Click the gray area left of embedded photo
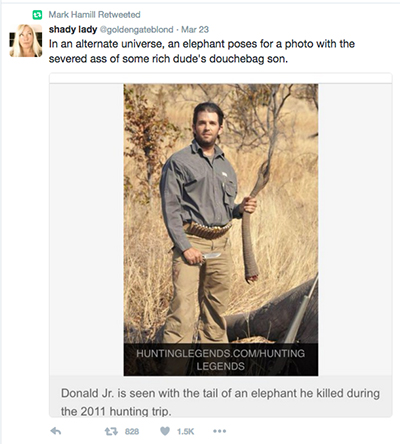 coord(87,230)
